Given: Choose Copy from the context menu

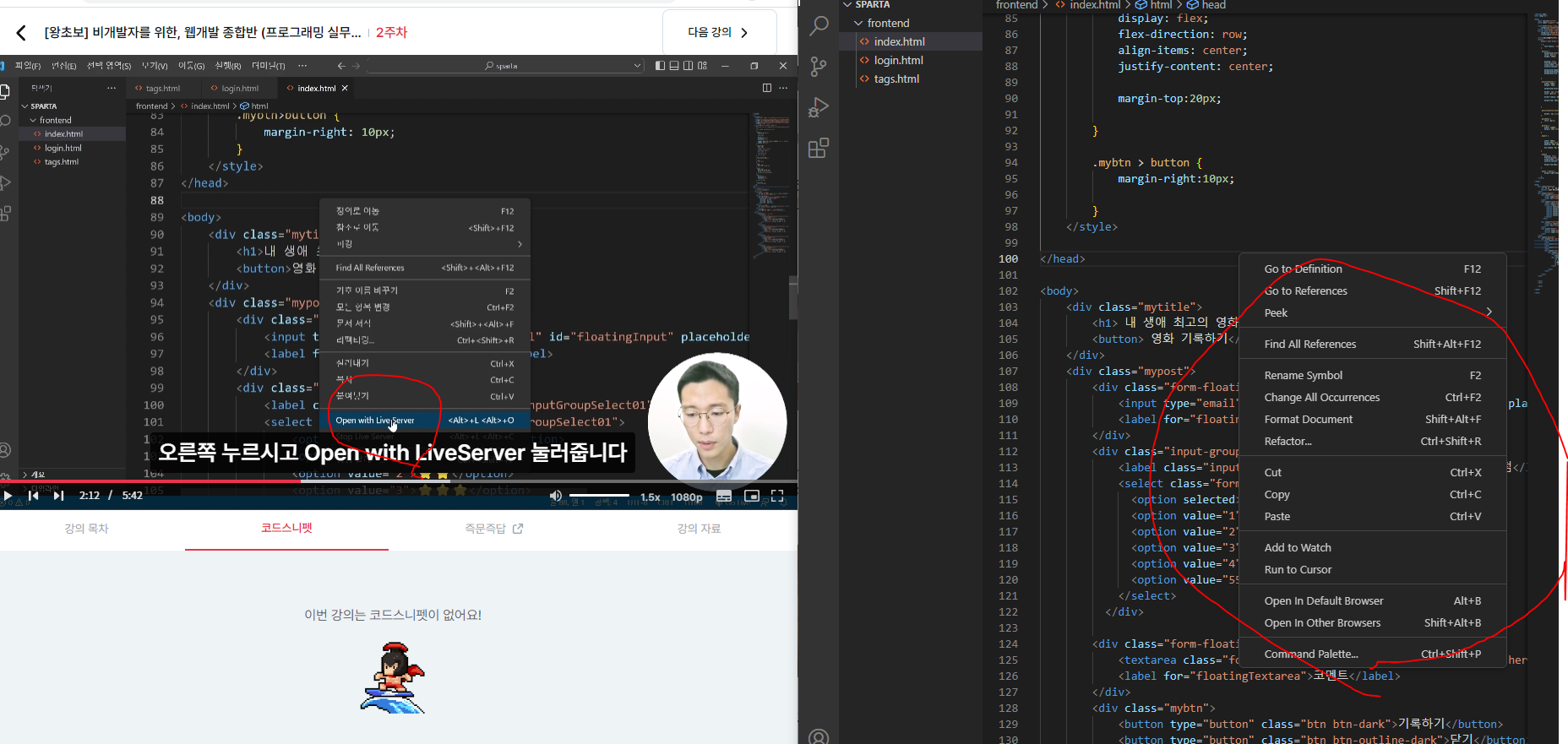Looking at the screenshot, I should (1372, 495).
